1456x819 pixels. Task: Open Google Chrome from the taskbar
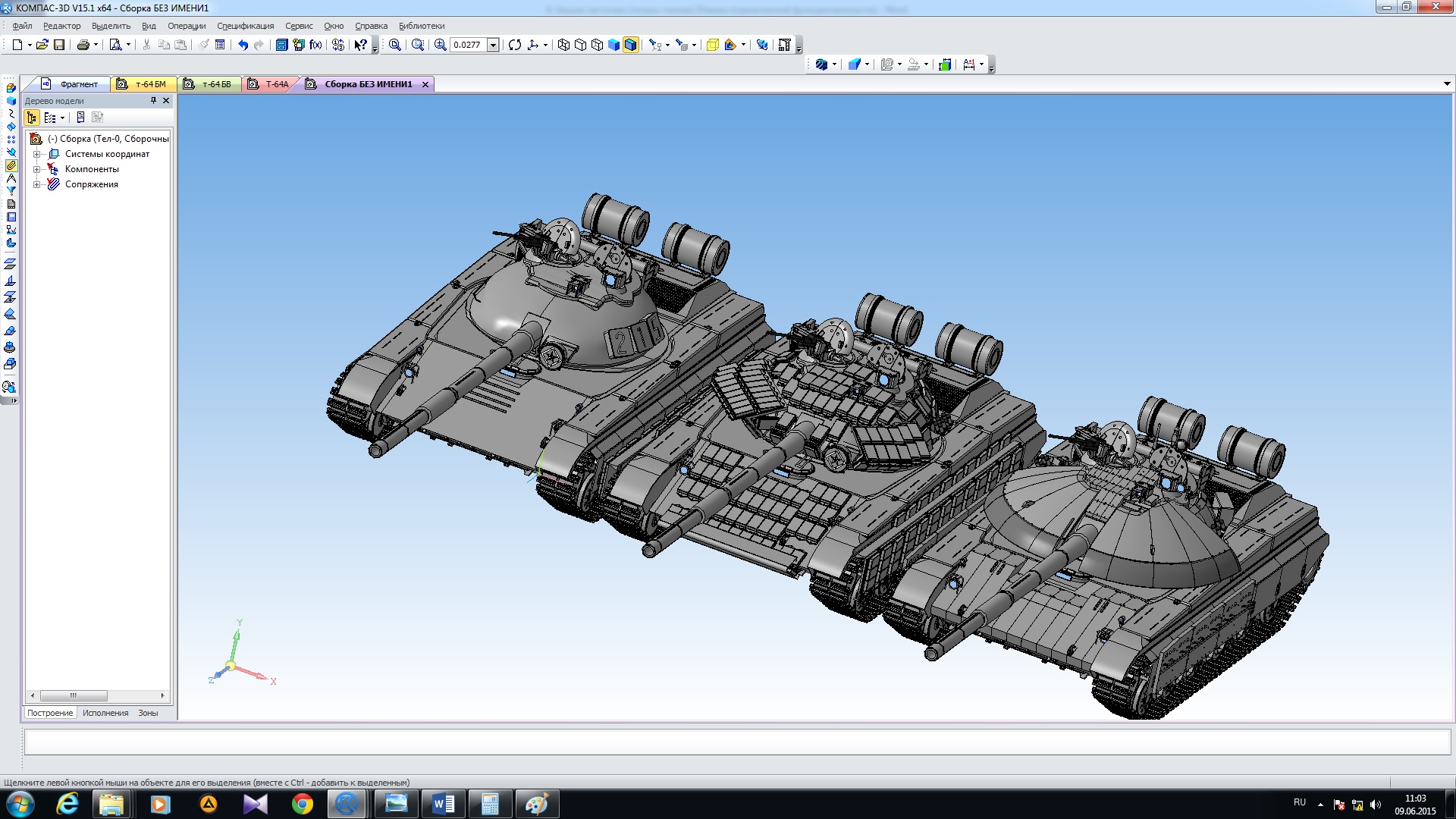click(303, 804)
